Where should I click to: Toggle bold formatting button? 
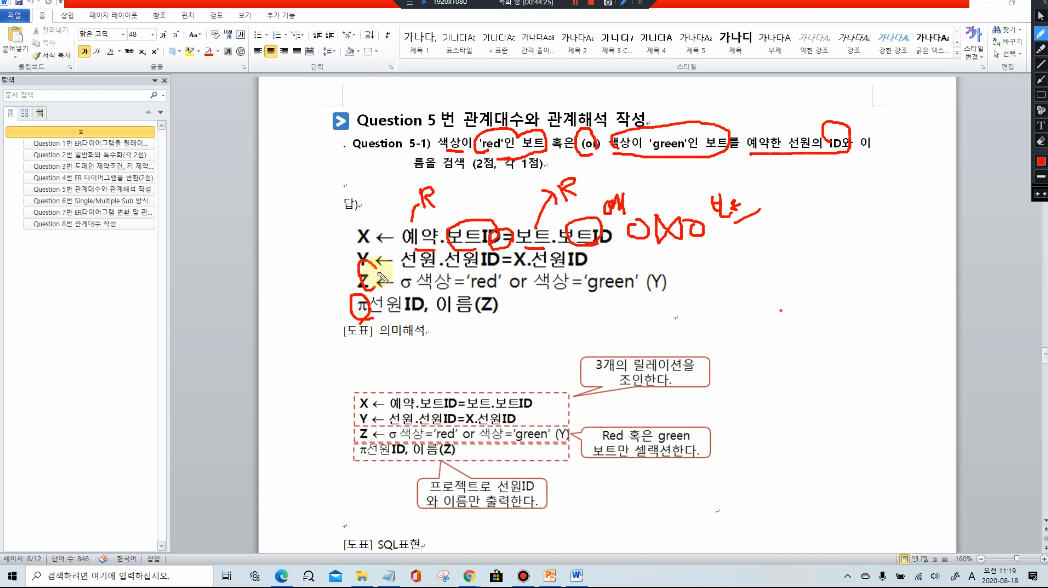coord(84,51)
